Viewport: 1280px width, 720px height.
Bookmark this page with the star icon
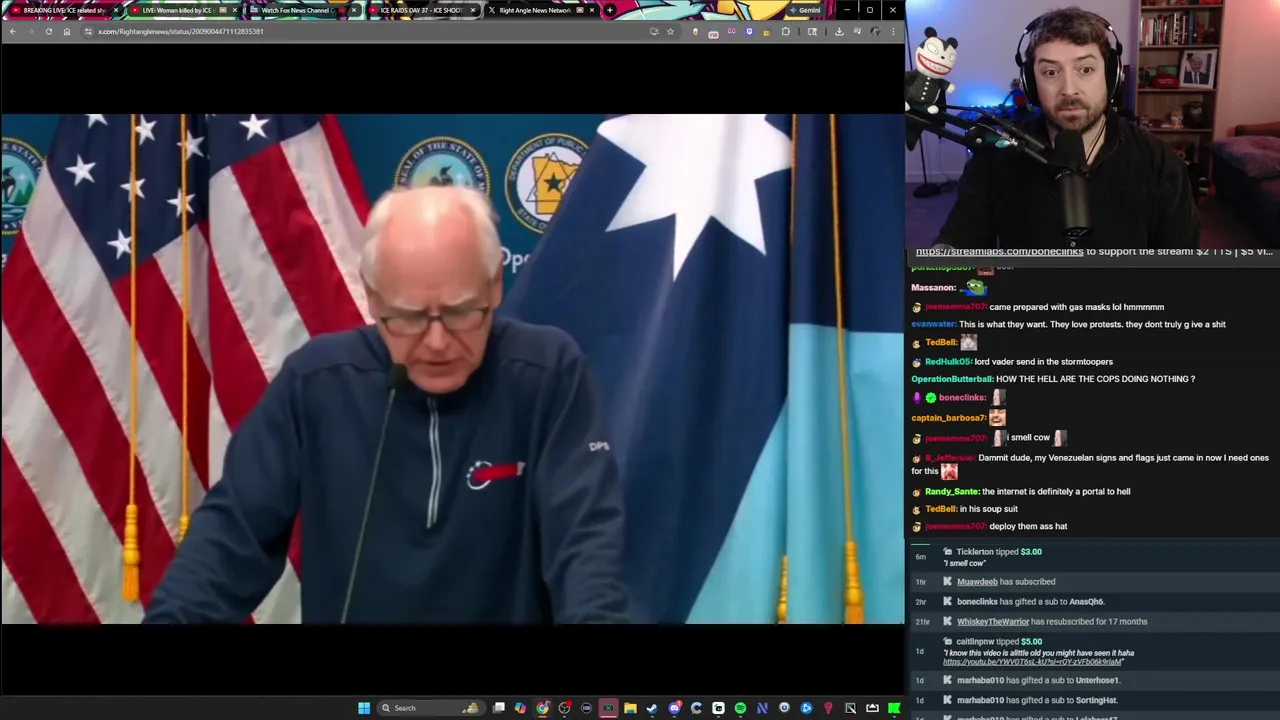pyautogui.click(x=670, y=31)
